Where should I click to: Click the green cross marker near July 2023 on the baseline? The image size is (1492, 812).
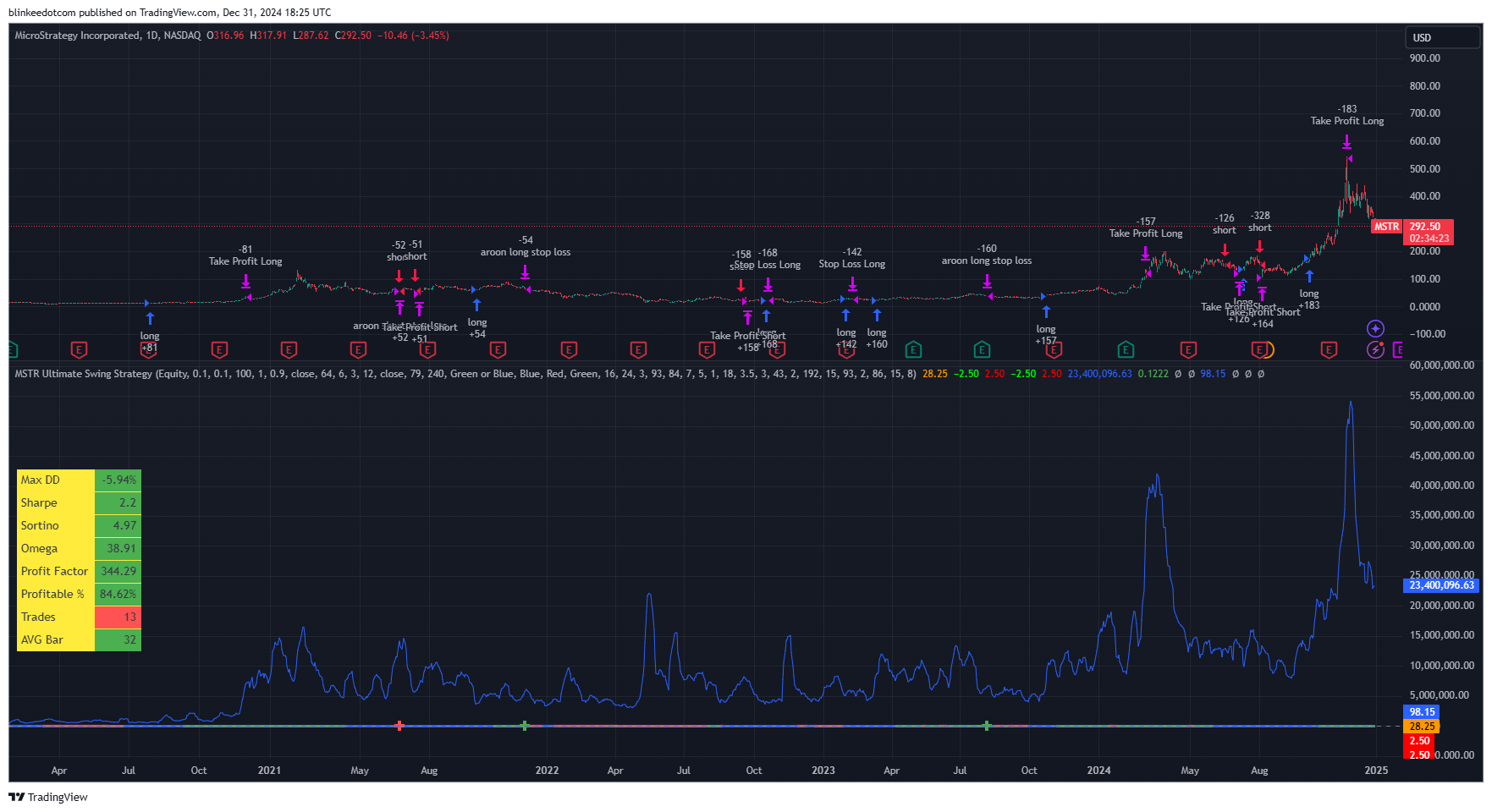click(x=987, y=726)
